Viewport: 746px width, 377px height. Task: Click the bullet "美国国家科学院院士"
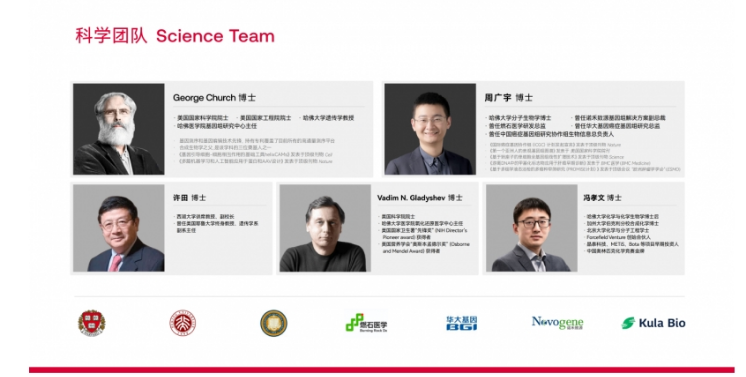point(203,118)
